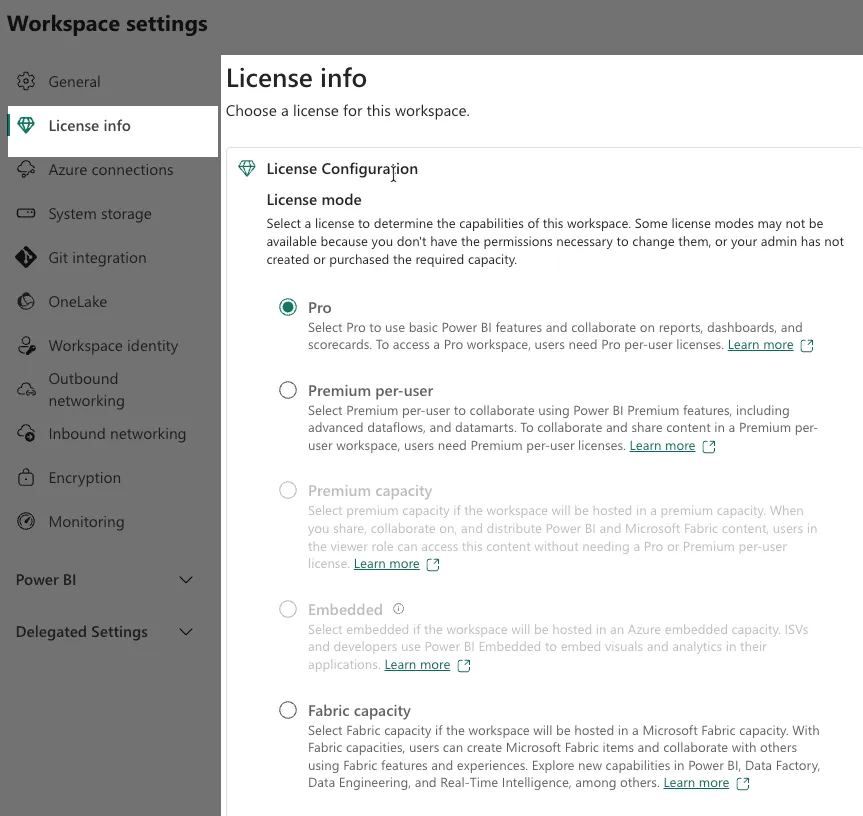Viewport: 863px width, 816px height.
Task: Click Learn more link under Fabric capacity
Action: pyautogui.click(x=696, y=783)
